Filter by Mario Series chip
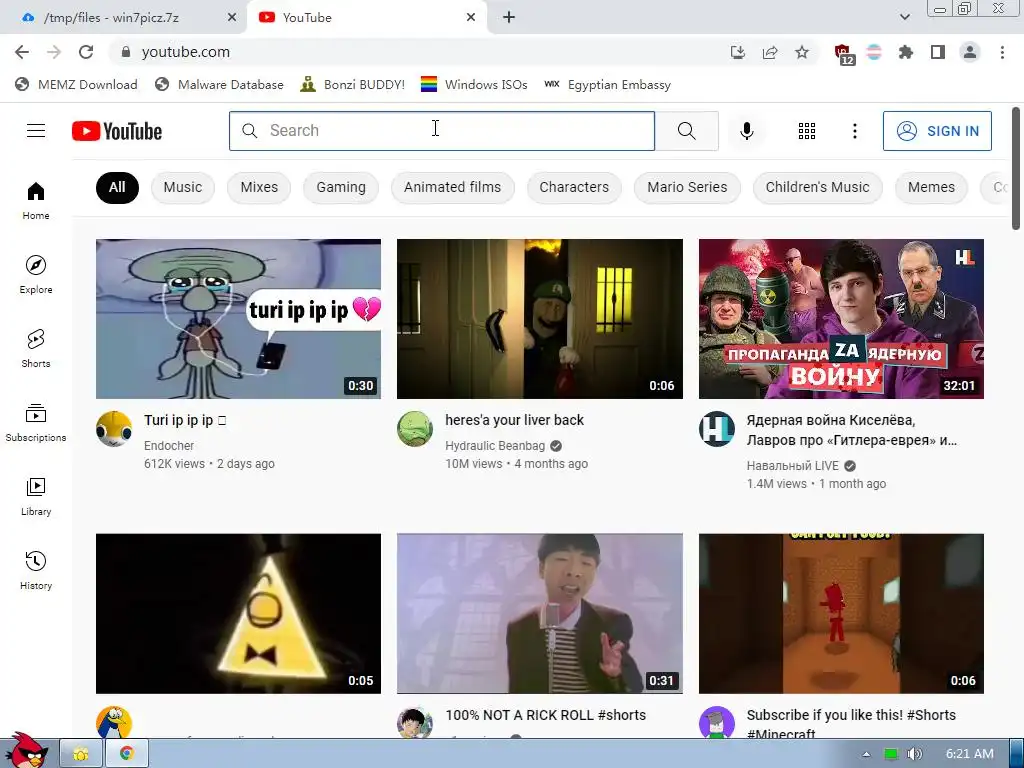Viewport: 1024px width, 768px height. pyautogui.click(x=687, y=187)
